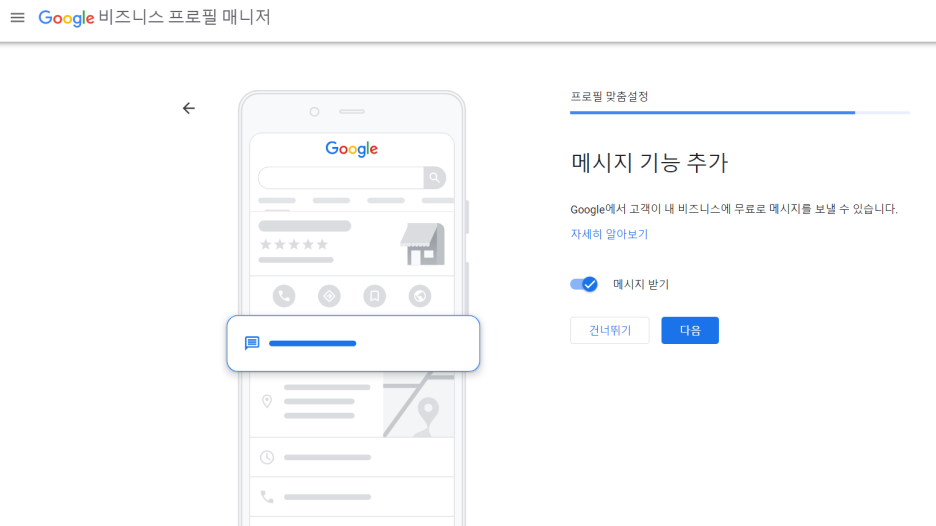Click the directions diamond icon in mockup
The width and height of the screenshot is (936, 526).
(x=329, y=296)
